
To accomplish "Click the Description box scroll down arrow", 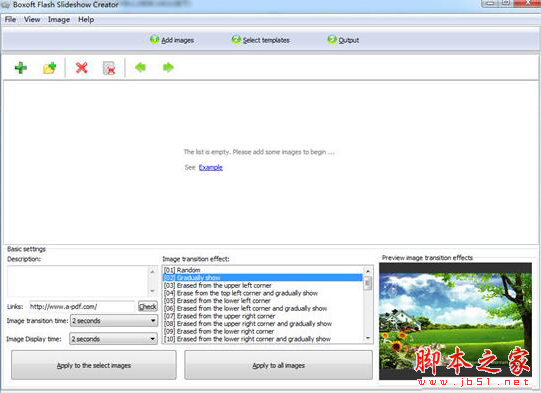I will 153,291.
